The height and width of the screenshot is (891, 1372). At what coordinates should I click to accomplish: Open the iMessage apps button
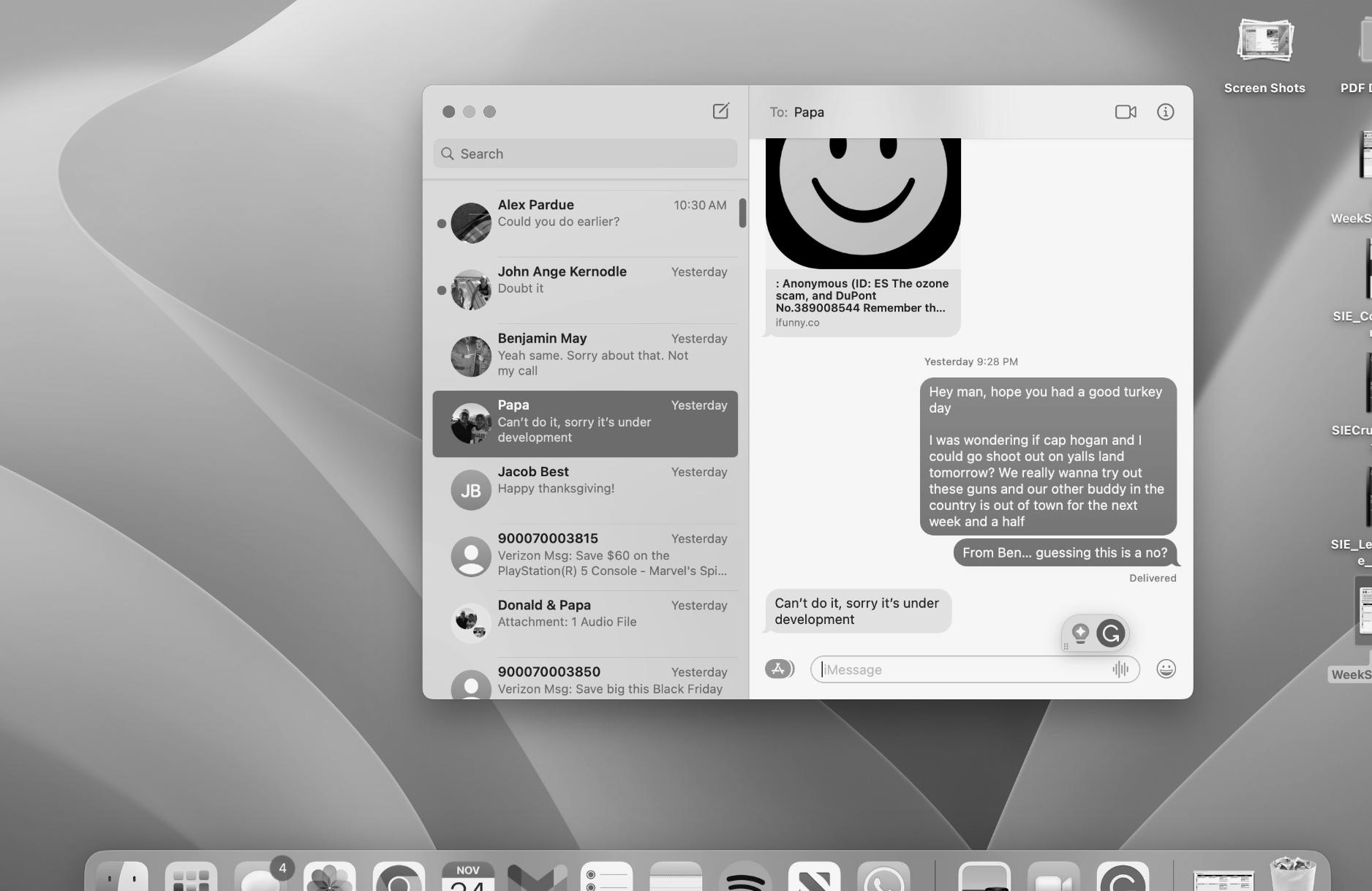pyautogui.click(x=780, y=669)
